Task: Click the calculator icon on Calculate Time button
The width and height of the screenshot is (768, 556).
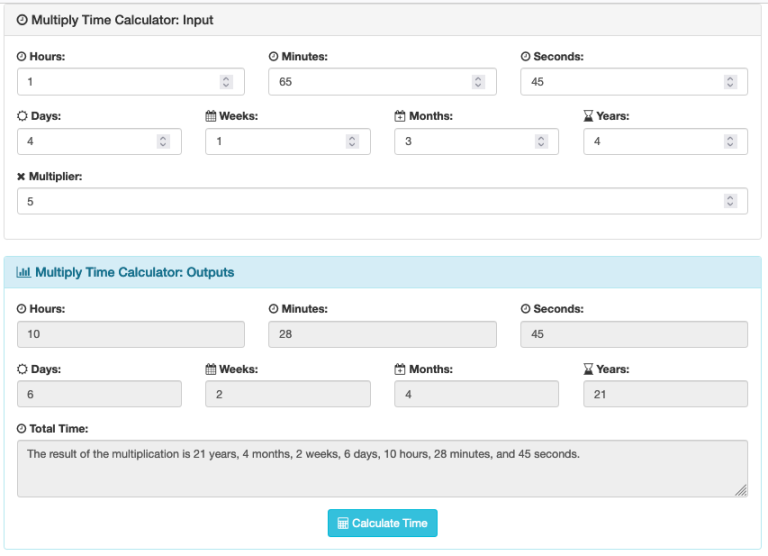Action: click(x=343, y=524)
